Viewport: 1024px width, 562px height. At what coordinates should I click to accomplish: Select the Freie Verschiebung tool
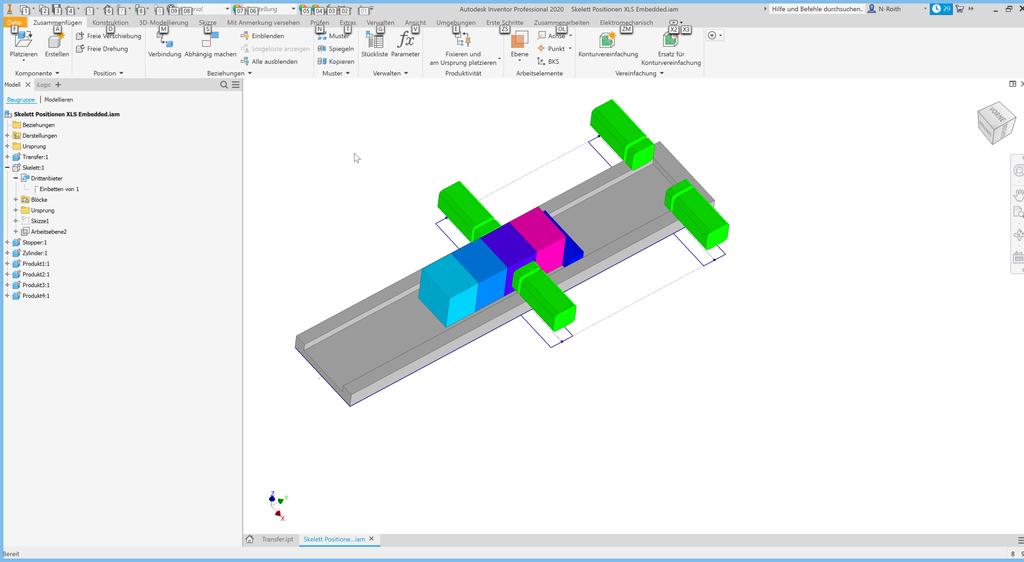(108, 36)
